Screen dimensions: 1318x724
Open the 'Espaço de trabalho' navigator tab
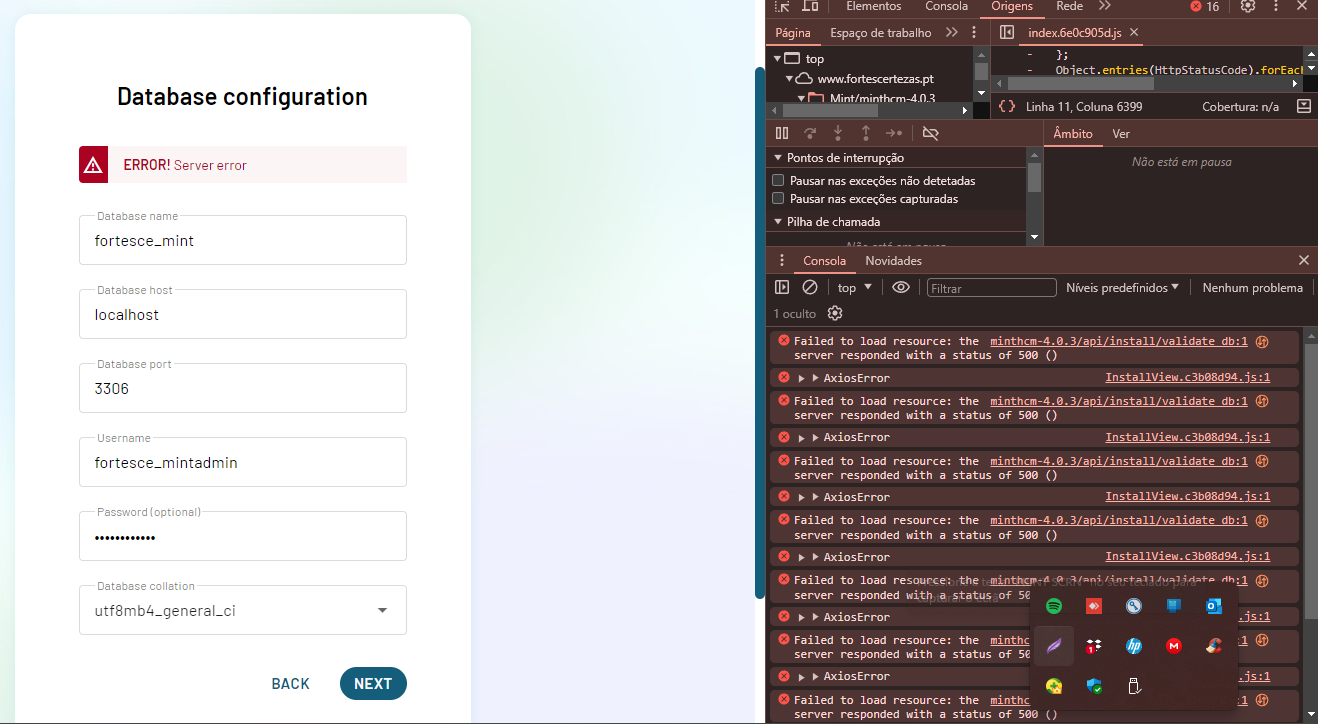(x=880, y=33)
